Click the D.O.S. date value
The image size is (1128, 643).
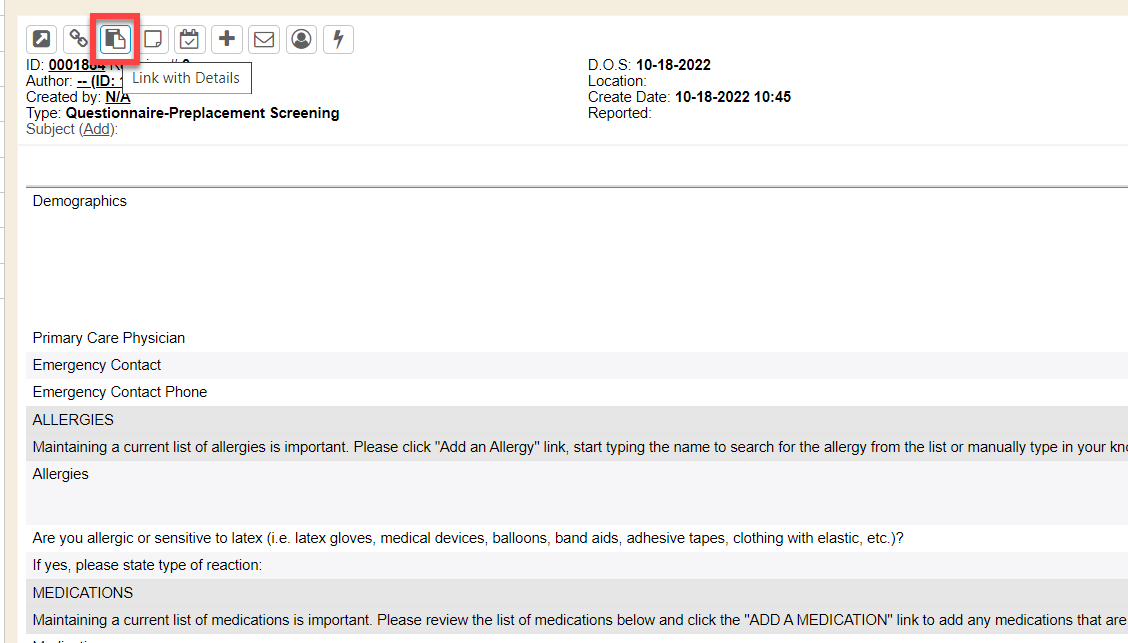tap(673, 65)
